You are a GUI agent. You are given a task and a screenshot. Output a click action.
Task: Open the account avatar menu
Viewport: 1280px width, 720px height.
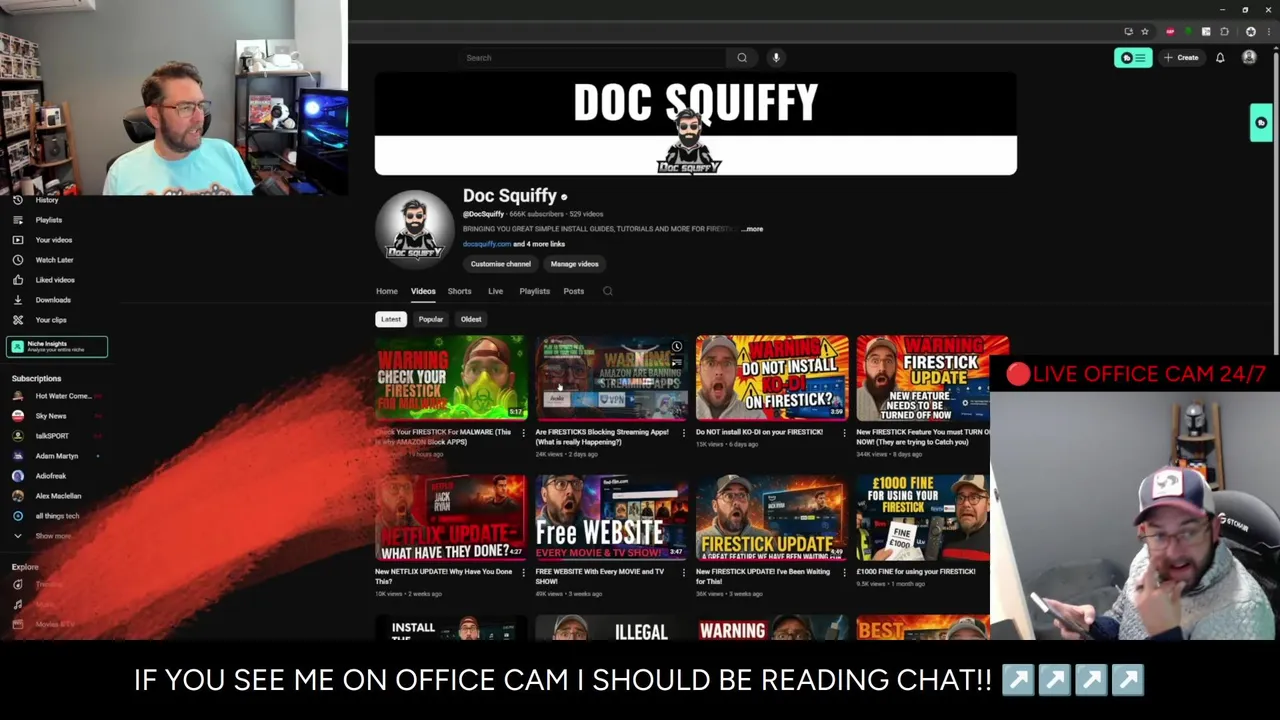[1249, 58]
